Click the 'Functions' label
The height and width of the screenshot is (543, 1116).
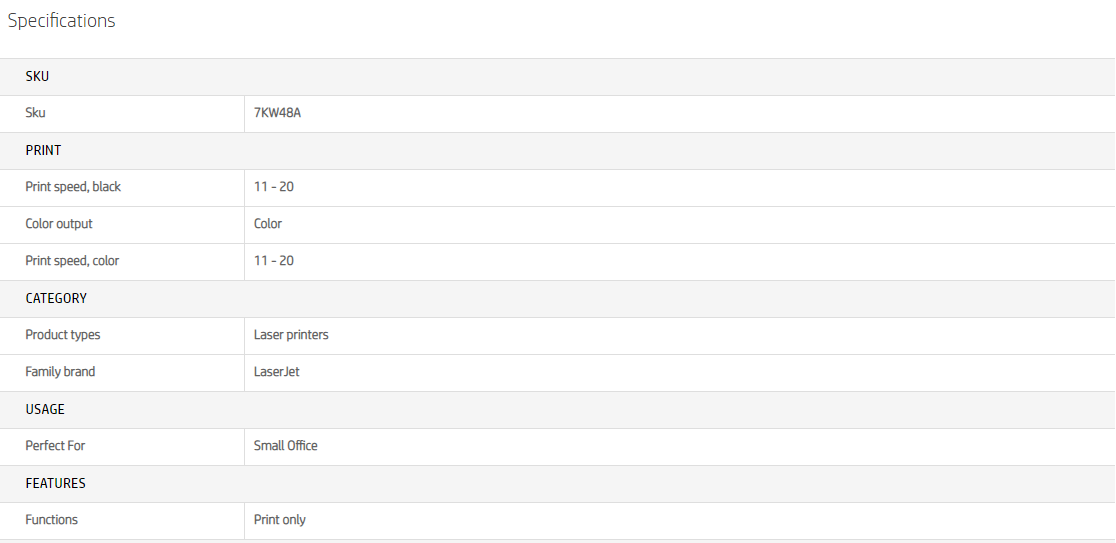[x=51, y=520]
